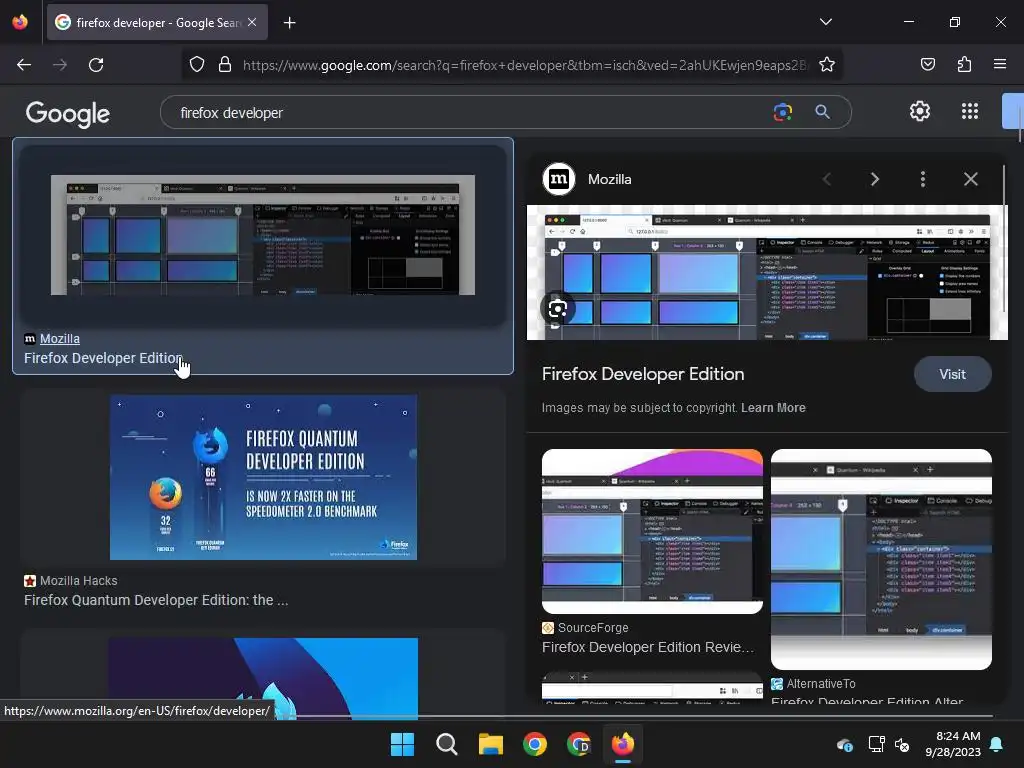The width and height of the screenshot is (1024, 768).
Task: Show previous image in preview panel
Action: [827, 179]
